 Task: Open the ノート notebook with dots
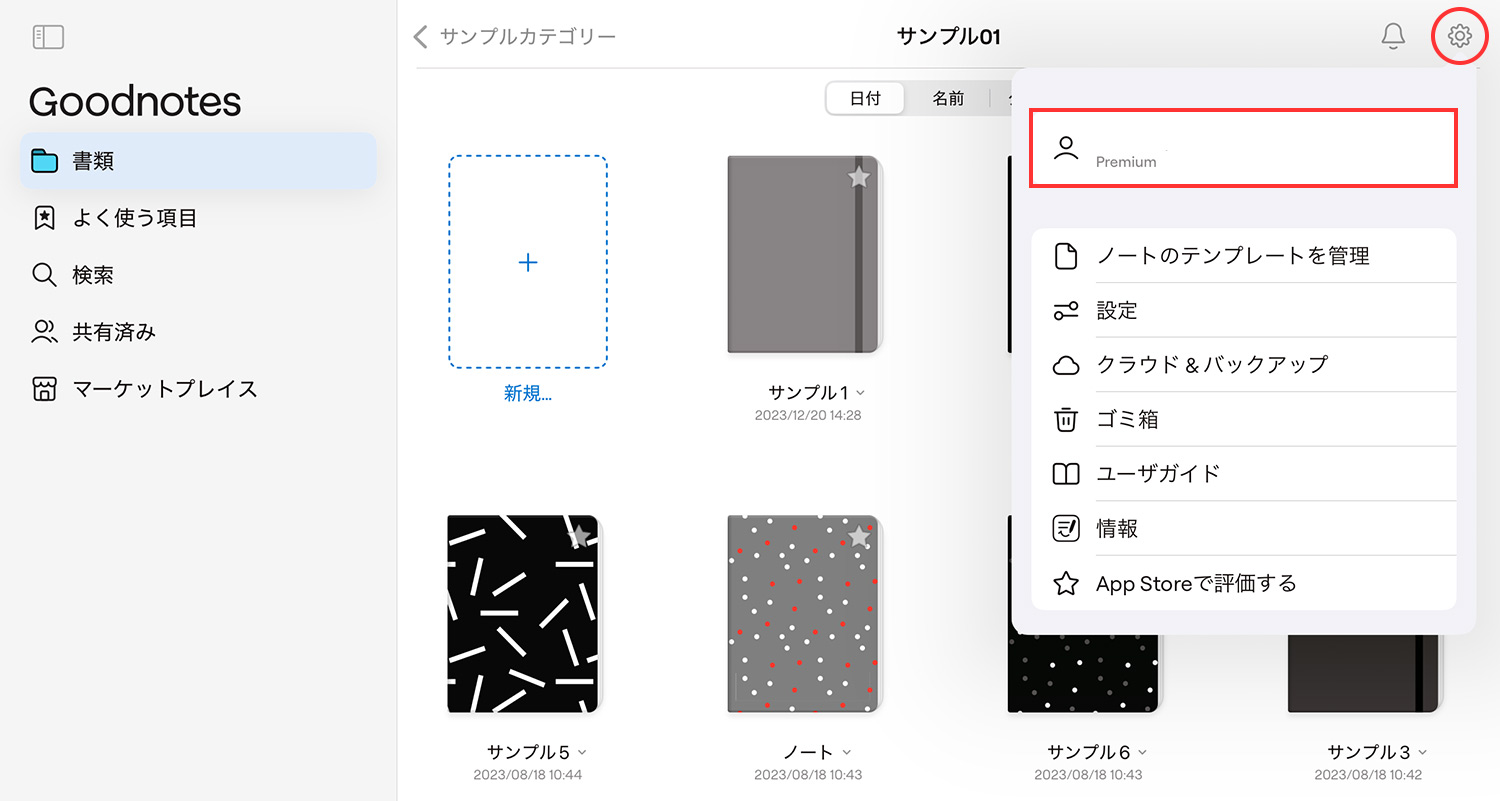tap(804, 614)
